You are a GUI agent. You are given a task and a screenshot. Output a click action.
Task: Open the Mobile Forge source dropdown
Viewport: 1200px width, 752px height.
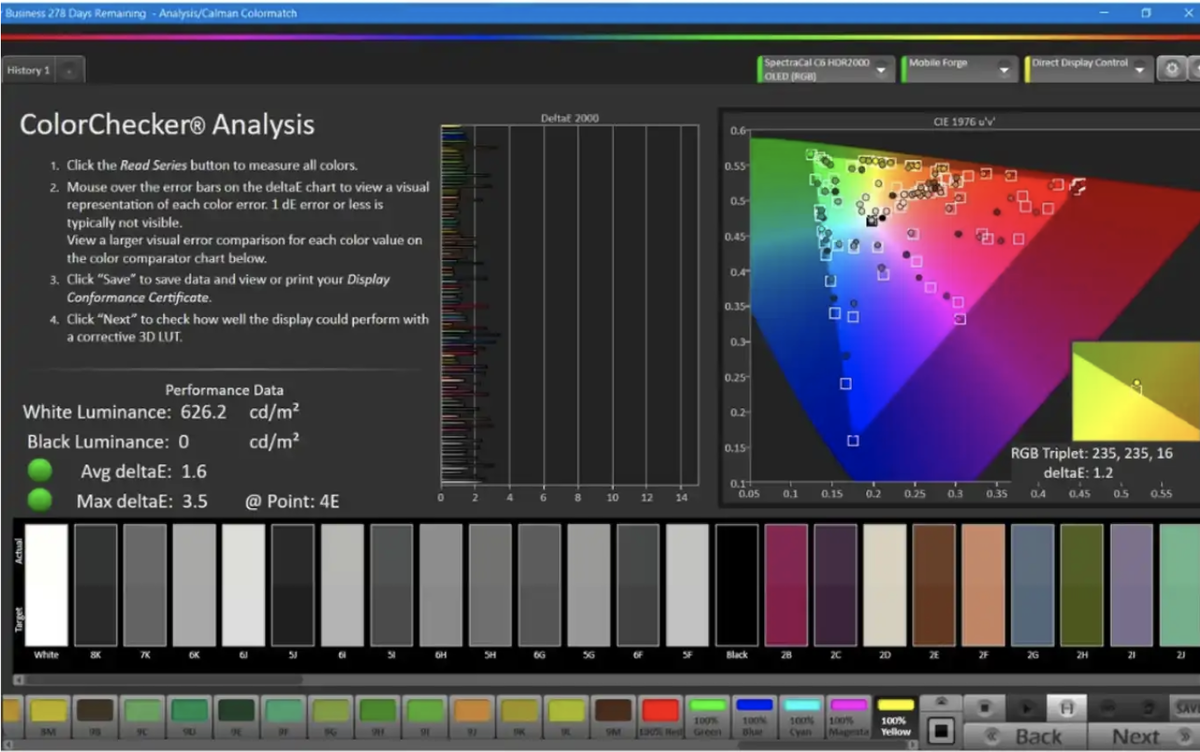click(x=960, y=69)
